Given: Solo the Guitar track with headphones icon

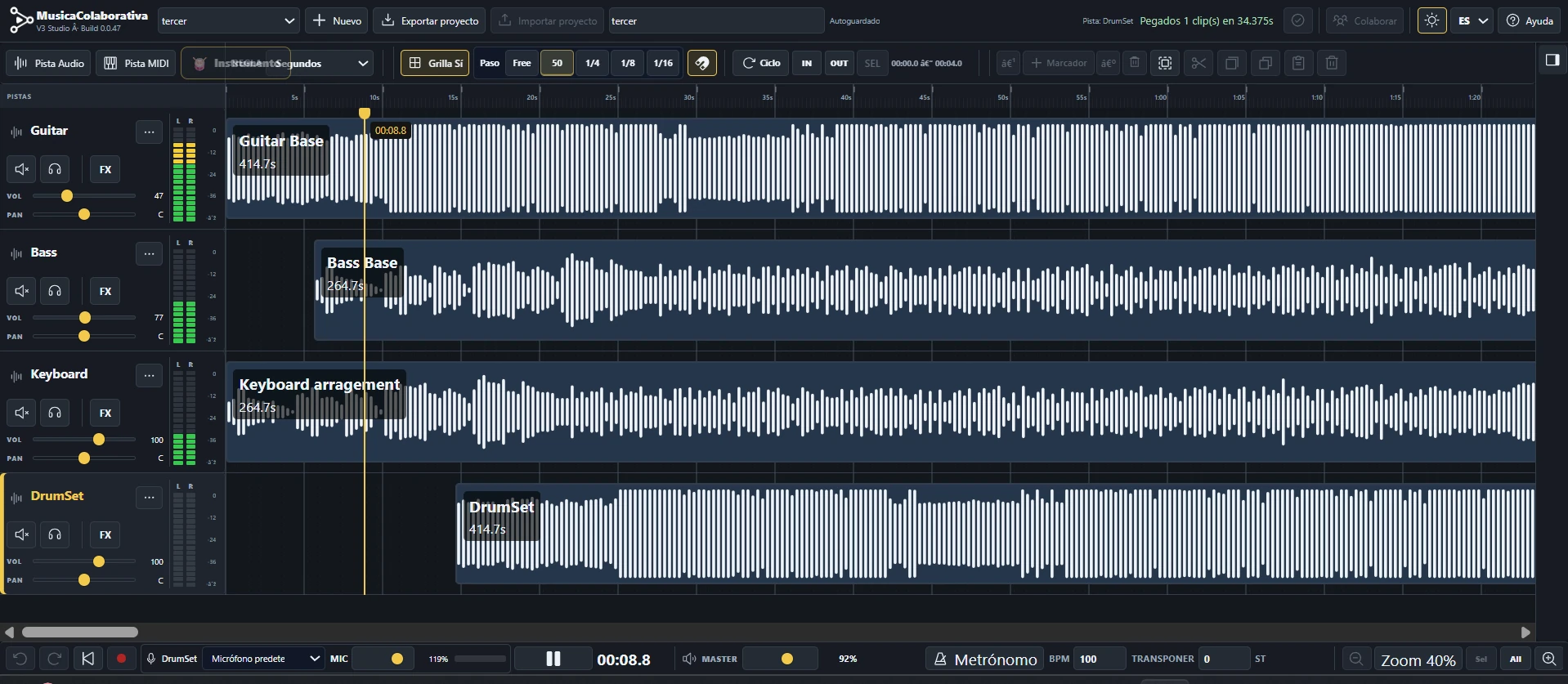Looking at the screenshot, I should point(55,169).
